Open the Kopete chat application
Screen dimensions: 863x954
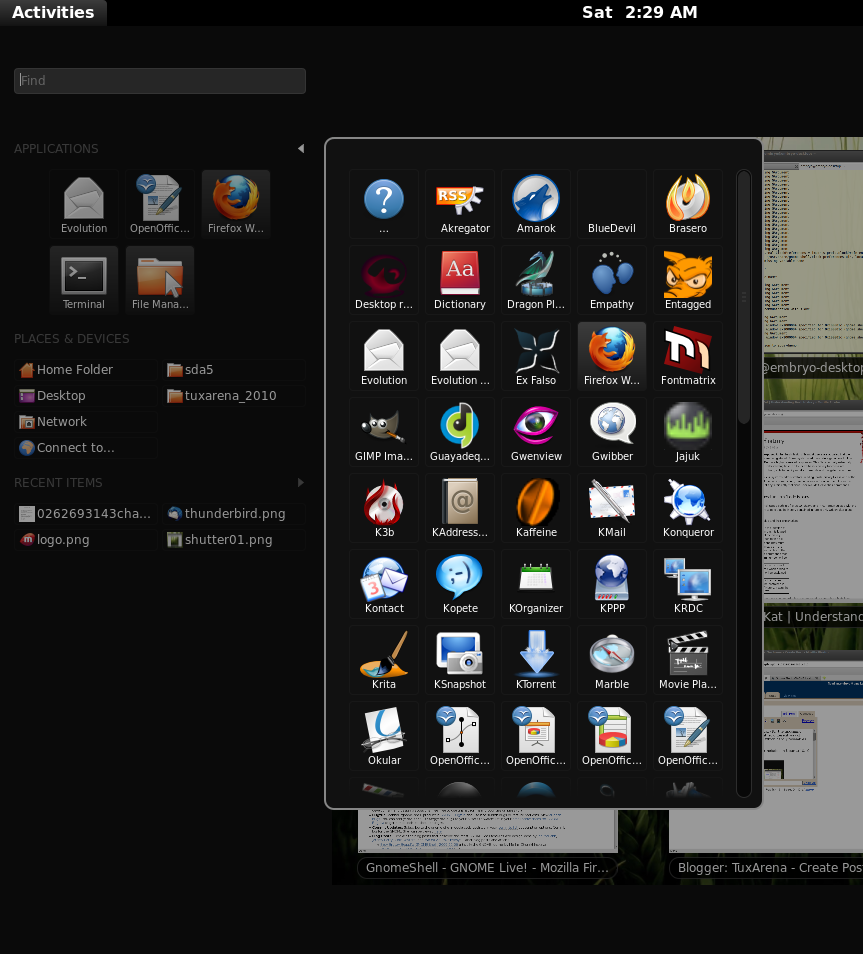(x=460, y=583)
